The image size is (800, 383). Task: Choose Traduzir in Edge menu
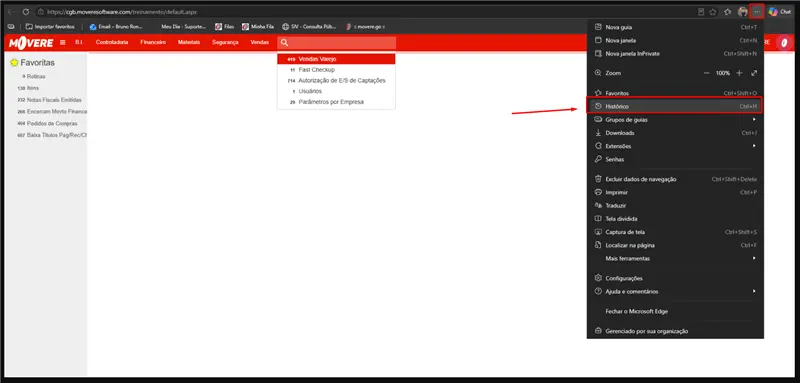point(675,206)
